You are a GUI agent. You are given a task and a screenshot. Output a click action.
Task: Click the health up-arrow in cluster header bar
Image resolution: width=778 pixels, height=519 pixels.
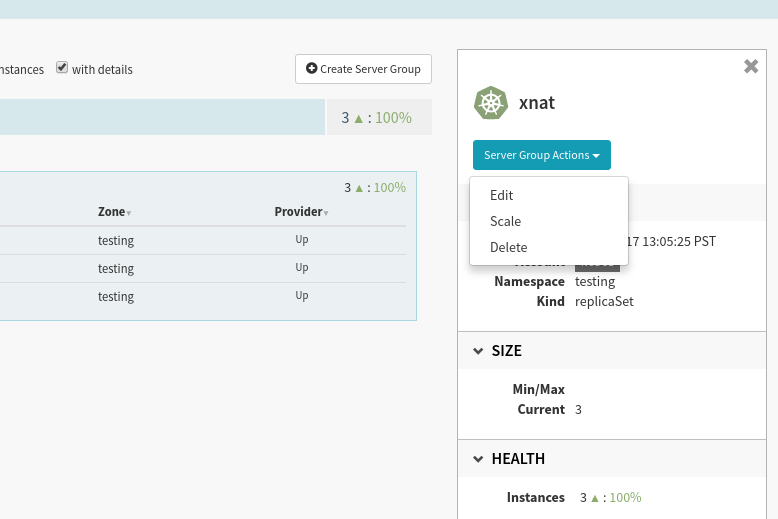pos(359,118)
